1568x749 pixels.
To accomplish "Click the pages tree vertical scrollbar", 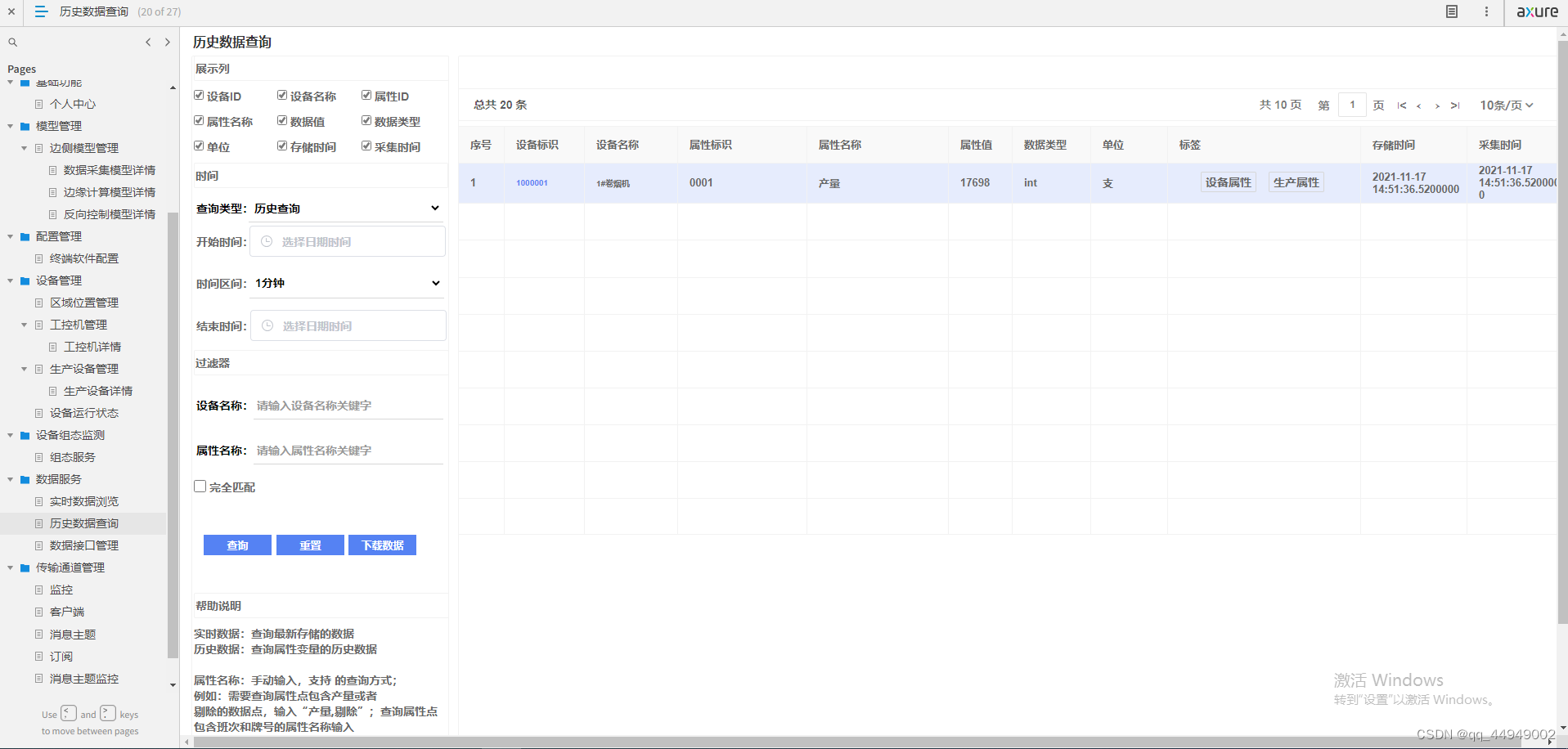I will 173,433.
